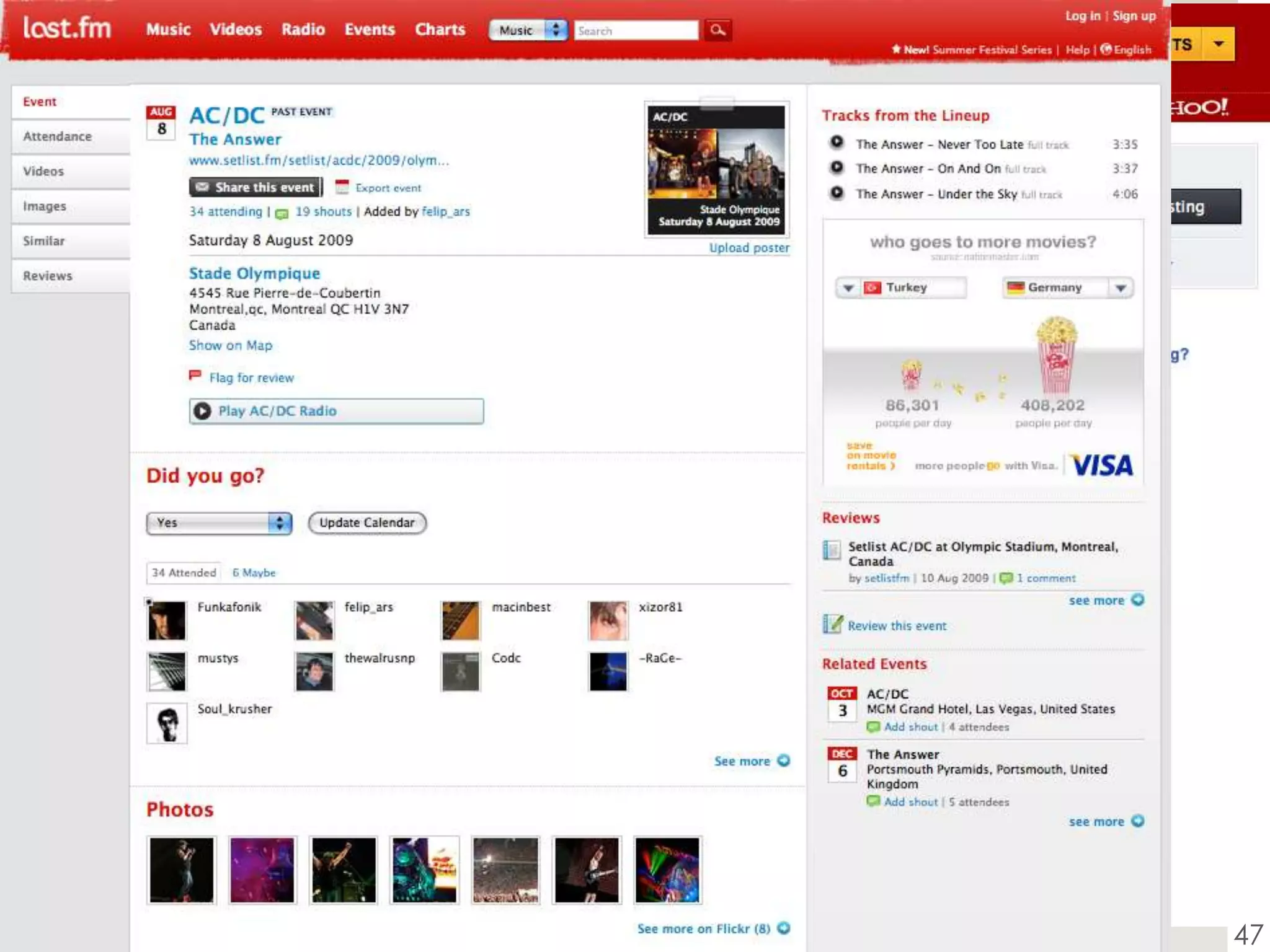Play The Answer – On And On track
The width and height of the screenshot is (1270, 952).
point(837,167)
